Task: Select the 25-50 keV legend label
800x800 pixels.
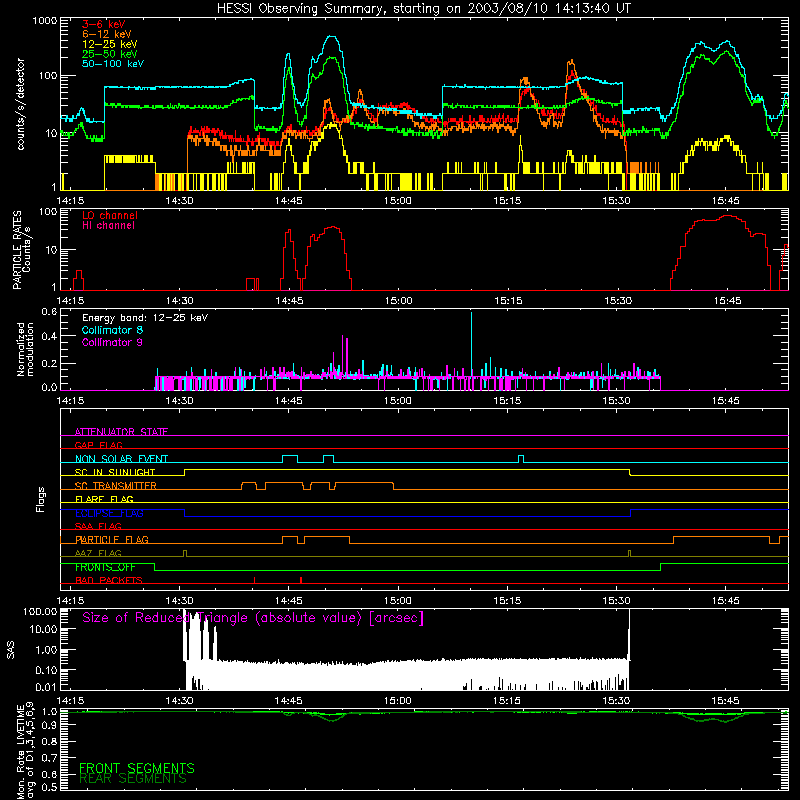Action: [x=110, y=54]
